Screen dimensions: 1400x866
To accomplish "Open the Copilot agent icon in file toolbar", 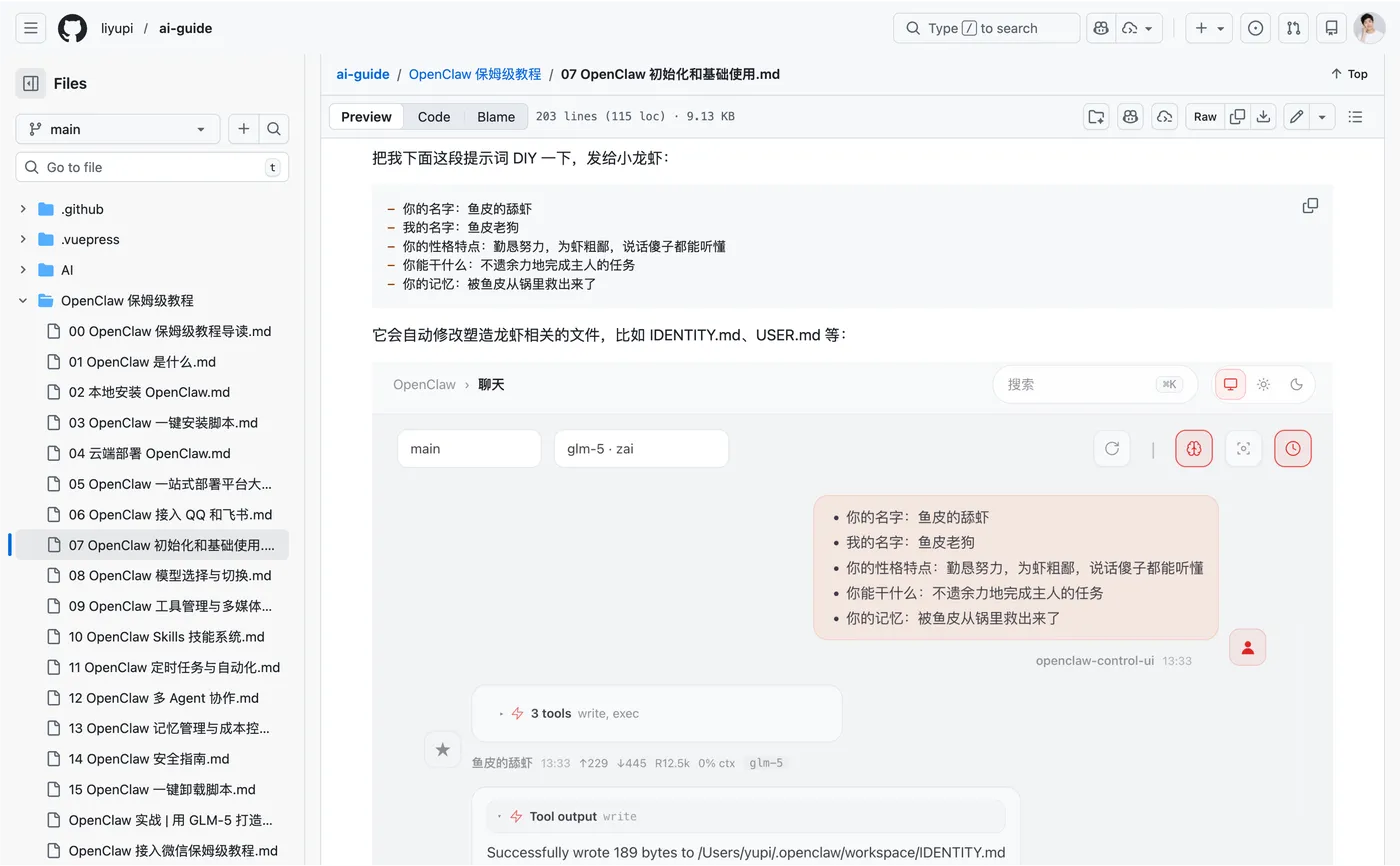I will click(1164, 116).
